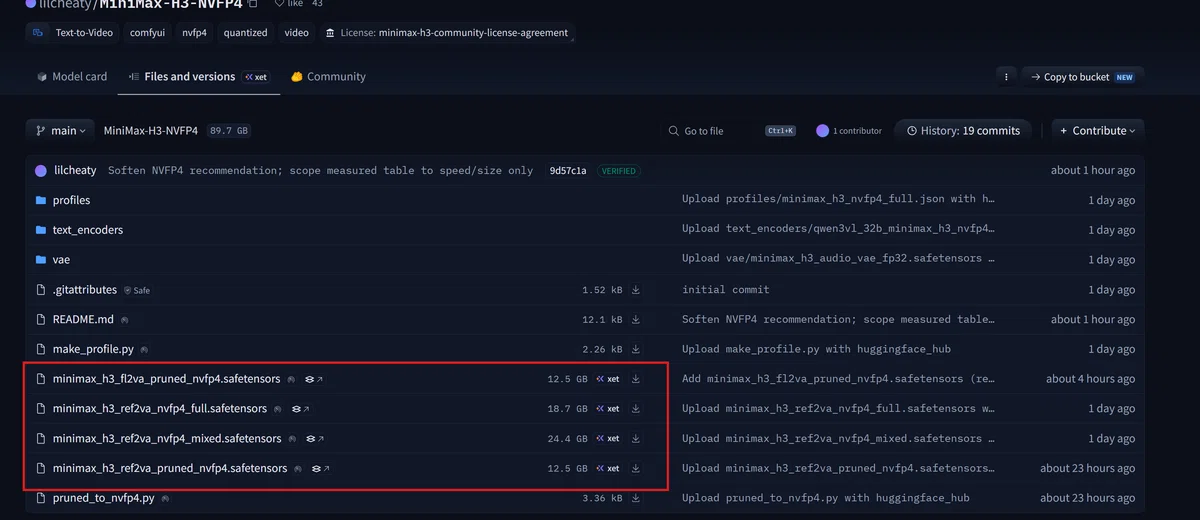Click the comfyui tag
The height and width of the screenshot is (520, 1200).
pyautogui.click(x=148, y=32)
